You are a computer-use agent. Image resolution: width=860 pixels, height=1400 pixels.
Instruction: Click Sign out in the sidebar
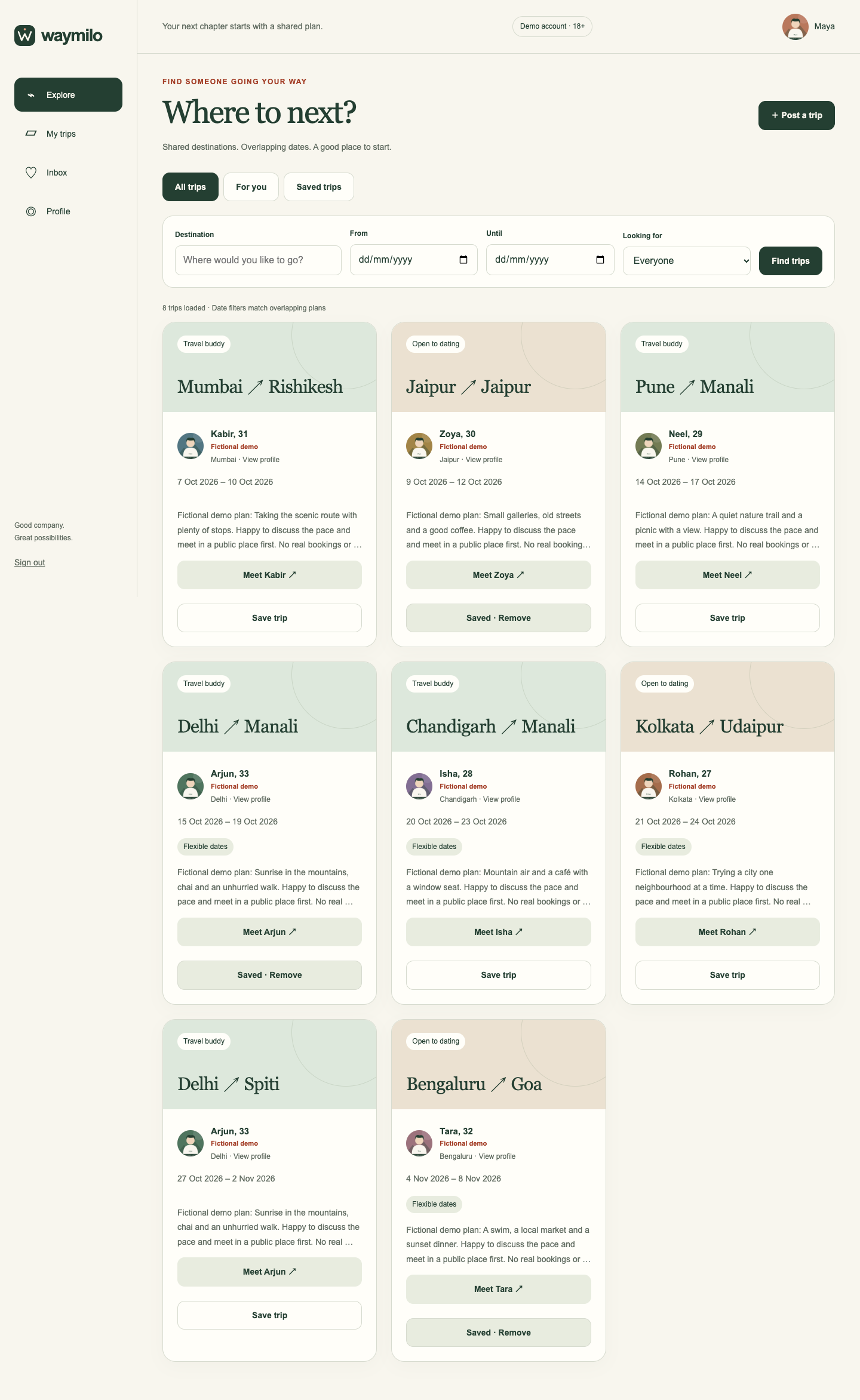coord(30,562)
